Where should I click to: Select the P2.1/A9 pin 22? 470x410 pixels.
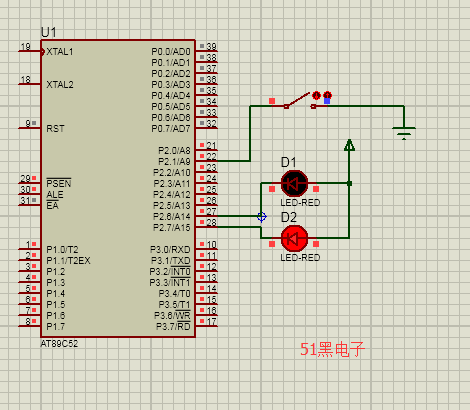[x=206, y=160]
